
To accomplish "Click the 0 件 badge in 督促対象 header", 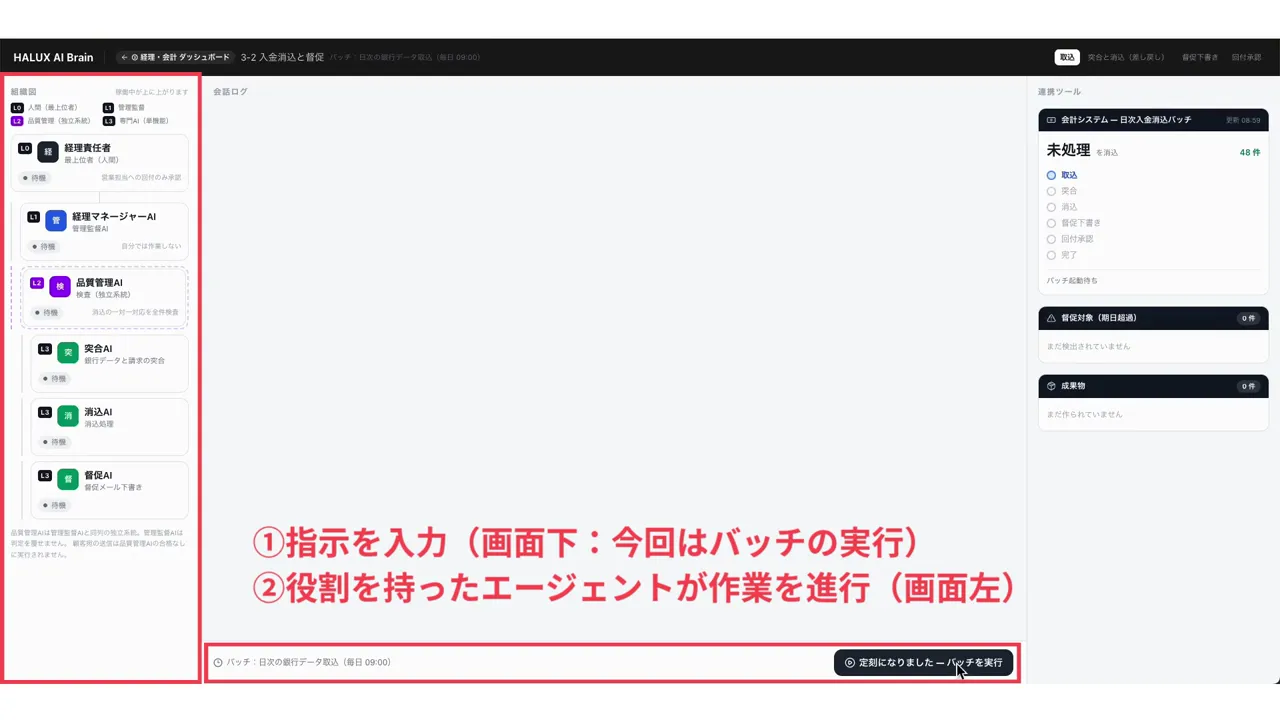I will [1248, 318].
